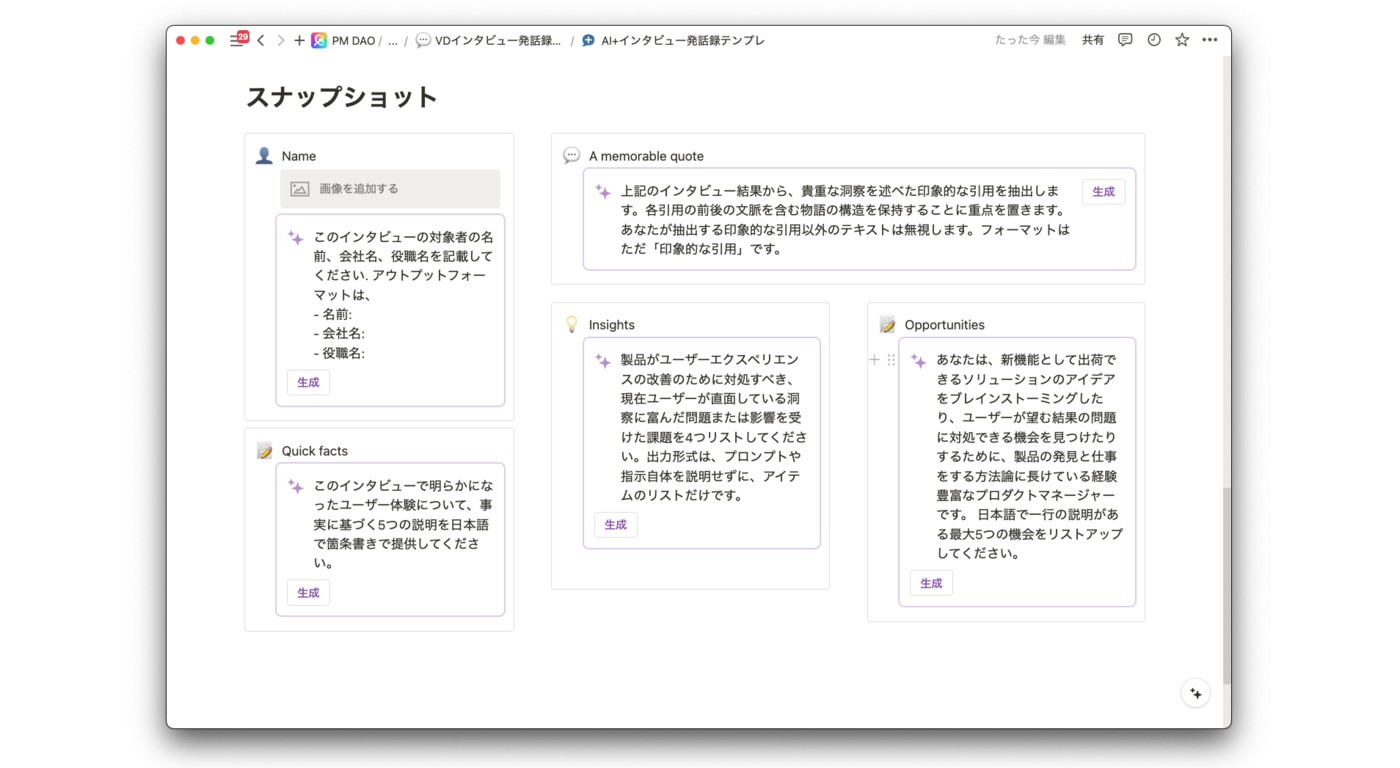
Task: Click the AI sparkle icon in Name block
Action: 295,238
